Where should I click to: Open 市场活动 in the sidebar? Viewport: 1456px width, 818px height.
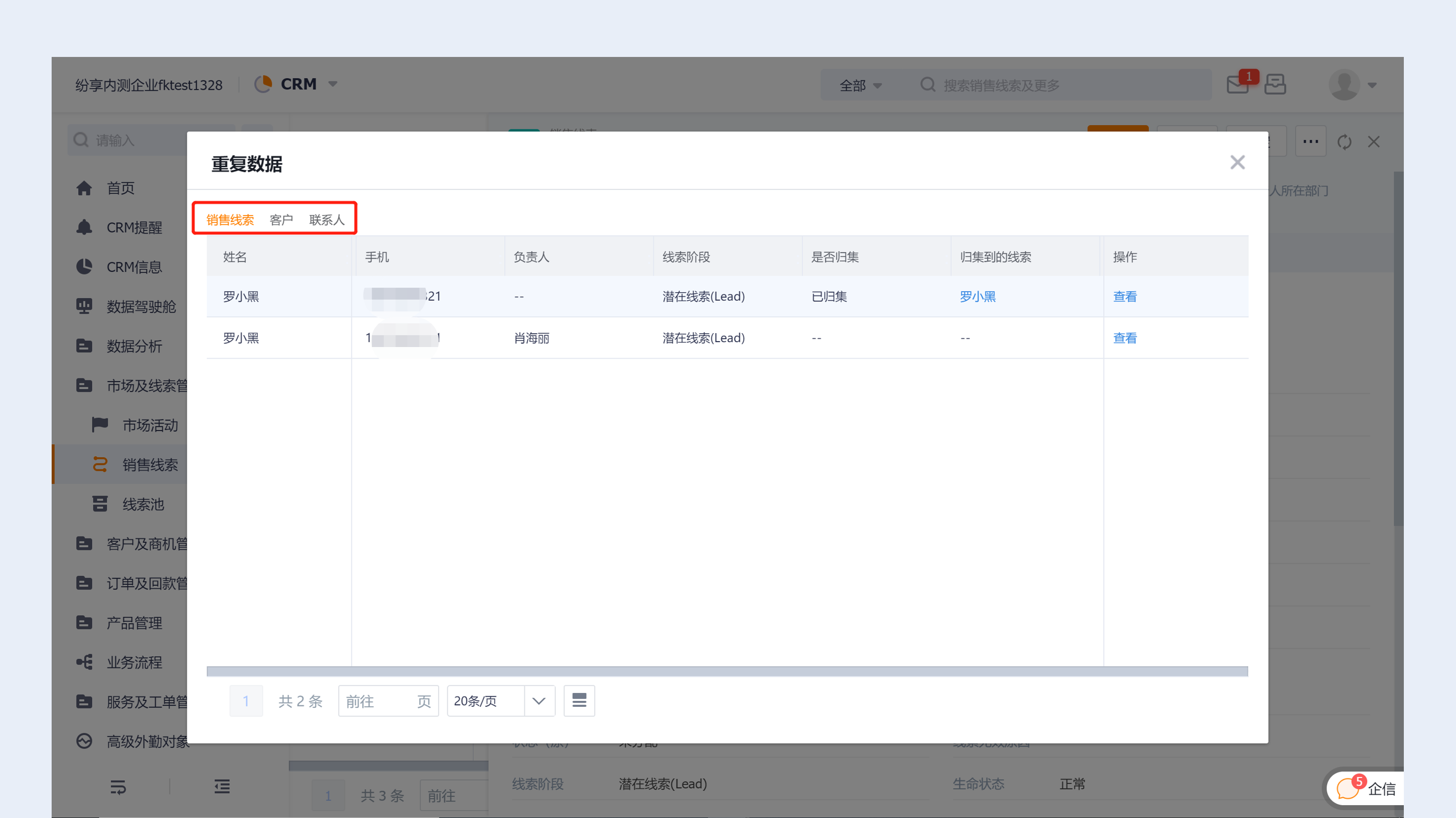150,425
